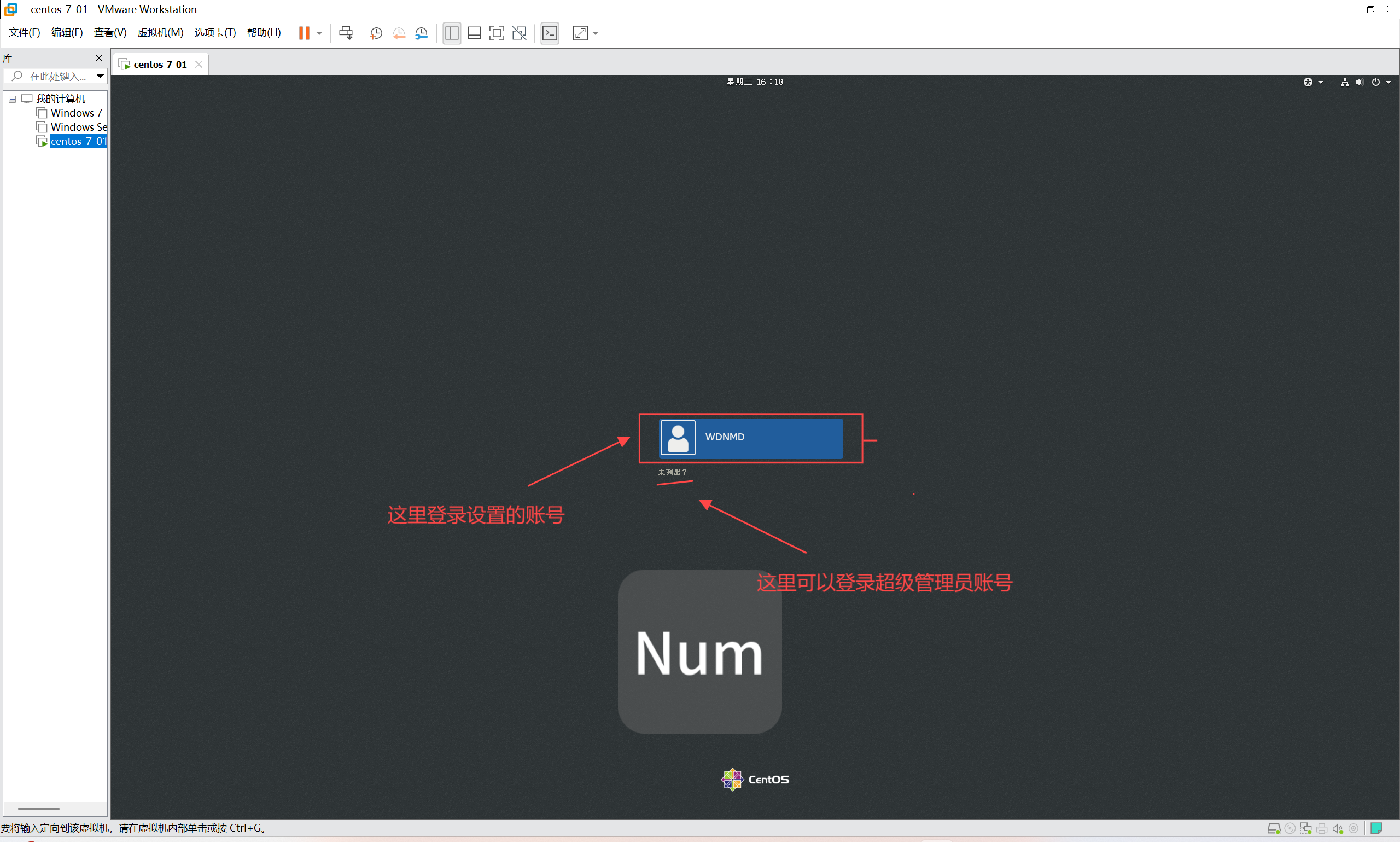
Task: Open the power options dropdown next to pause
Action: [320, 33]
